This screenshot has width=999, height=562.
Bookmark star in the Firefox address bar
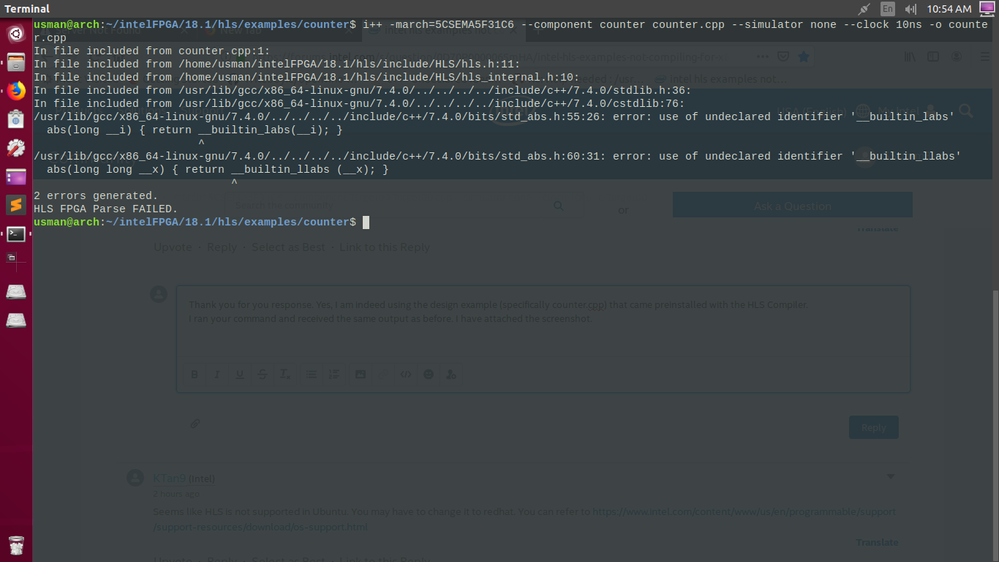pyautogui.click(x=803, y=57)
